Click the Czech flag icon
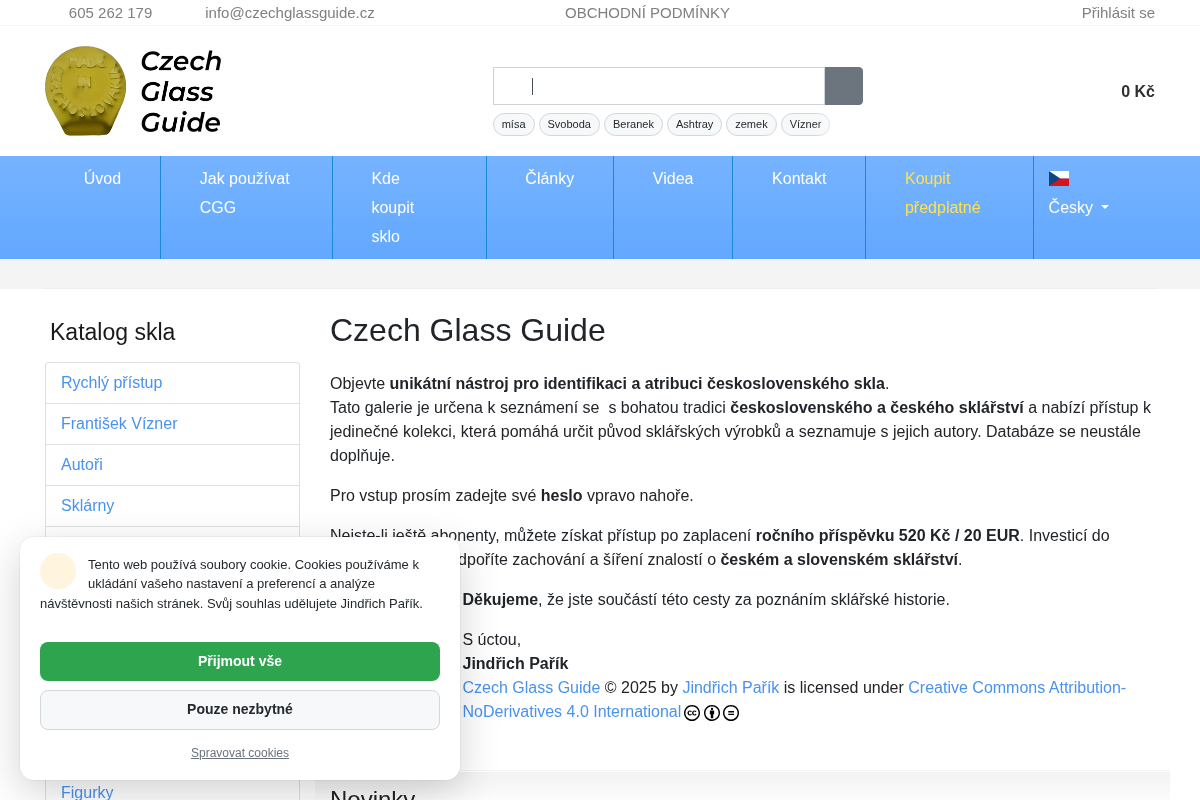 [1059, 178]
